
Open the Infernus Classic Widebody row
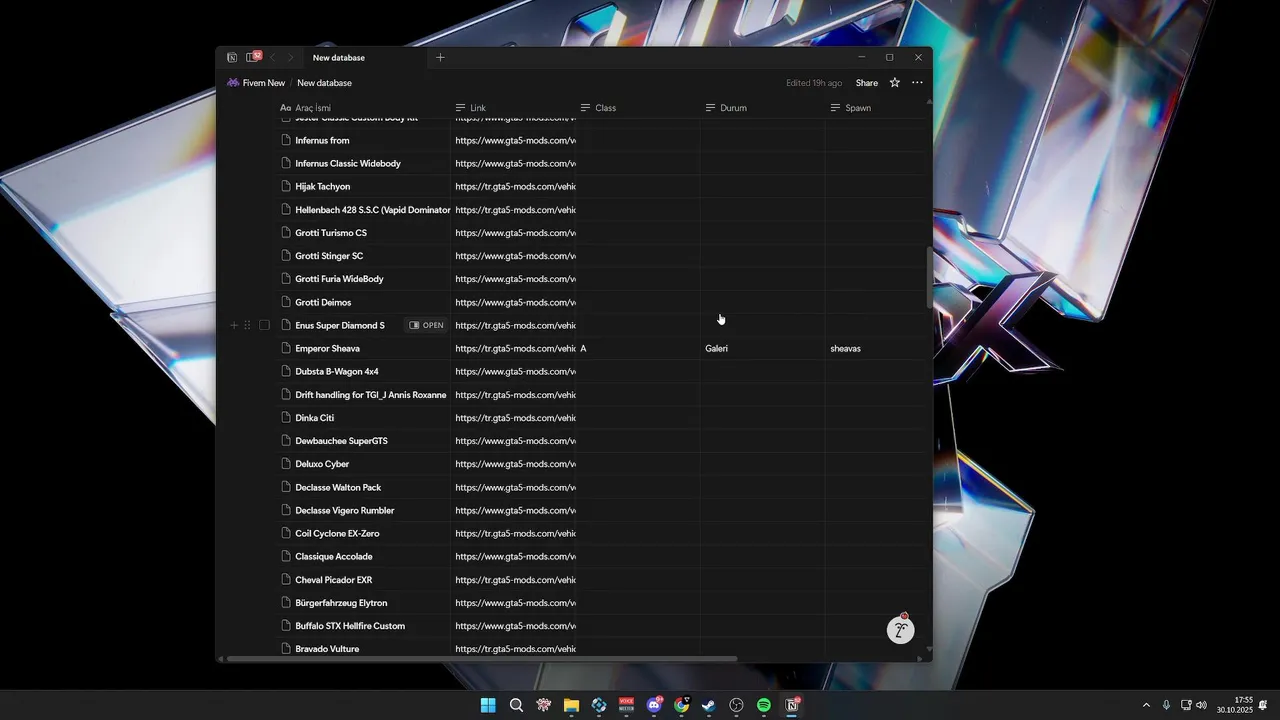click(x=348, y=164)
